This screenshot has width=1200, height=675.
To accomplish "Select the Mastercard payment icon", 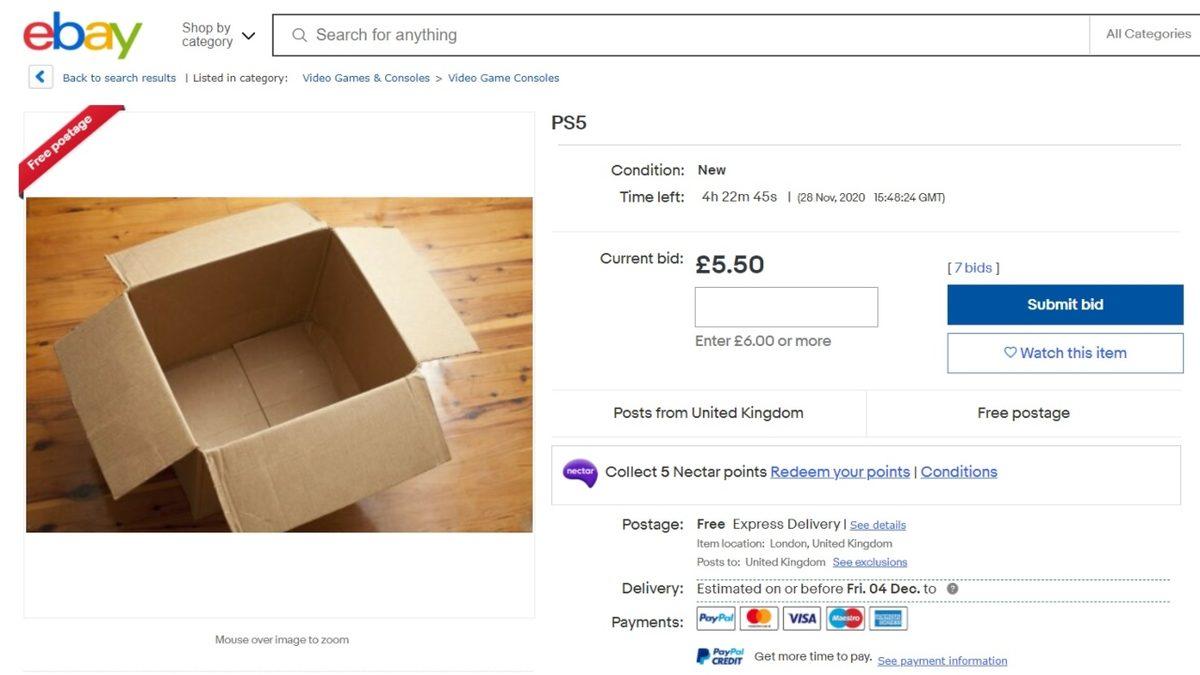I will 758,618.
